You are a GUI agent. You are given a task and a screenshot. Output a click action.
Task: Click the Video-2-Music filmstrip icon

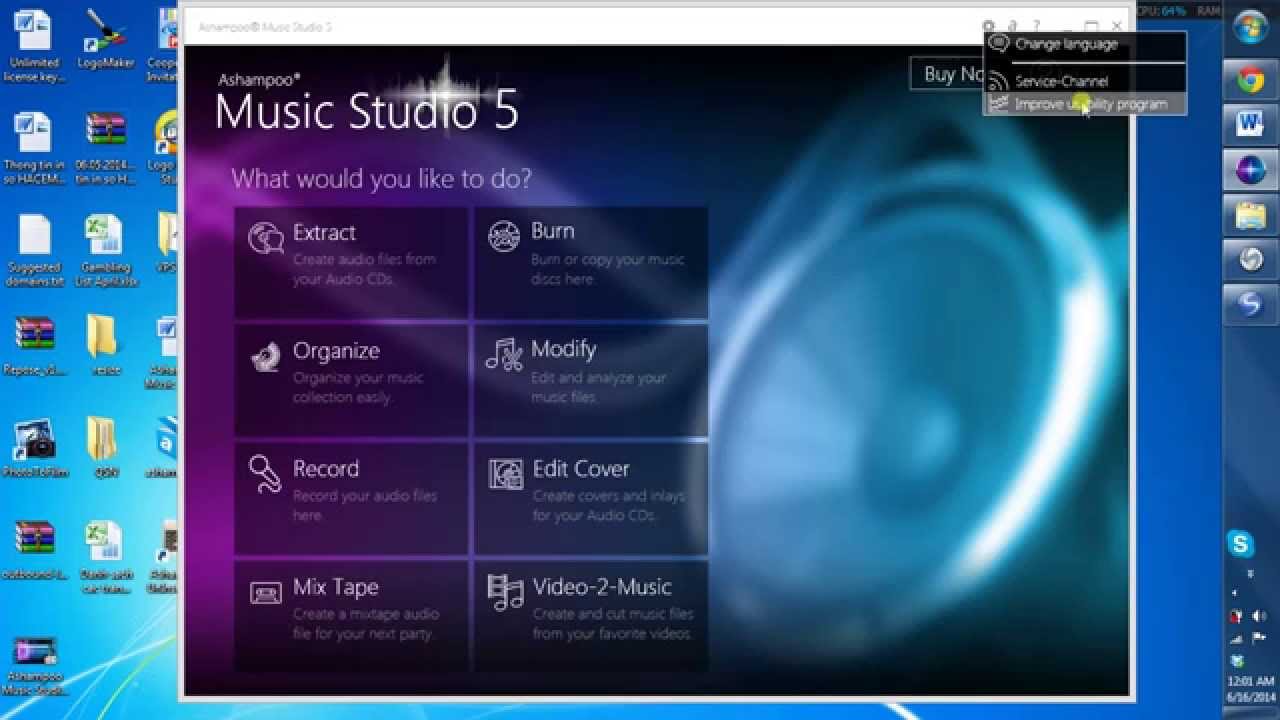coord(505,592)
